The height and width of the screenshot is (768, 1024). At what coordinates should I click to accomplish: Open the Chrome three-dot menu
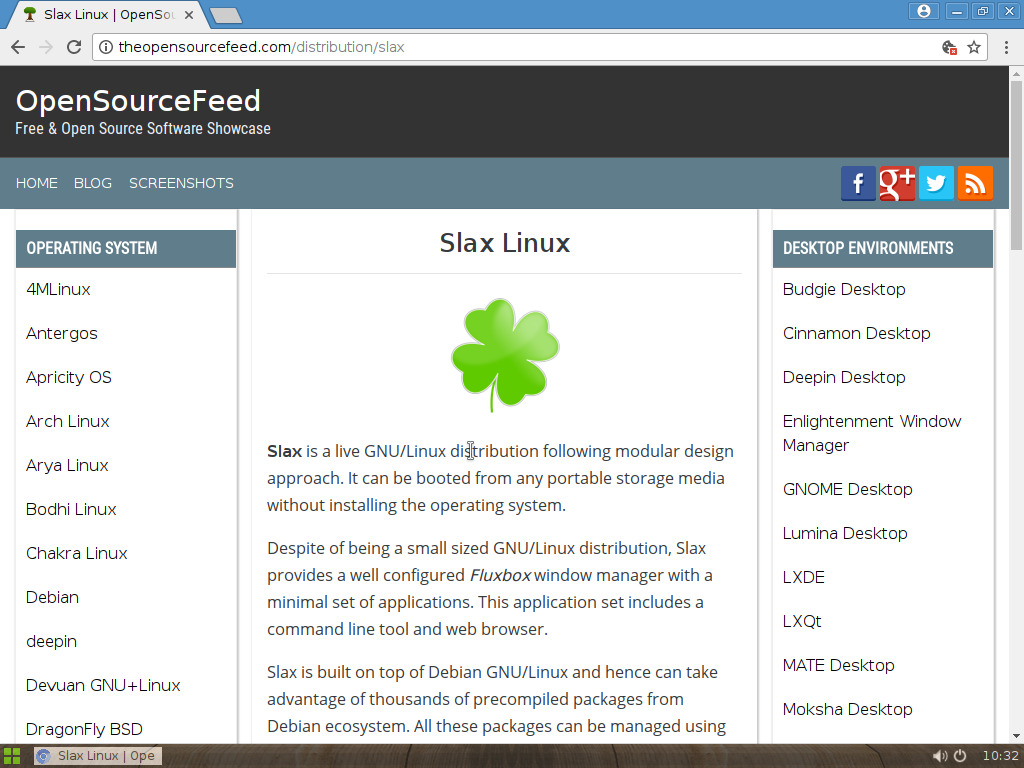[x=1004, y=46]
